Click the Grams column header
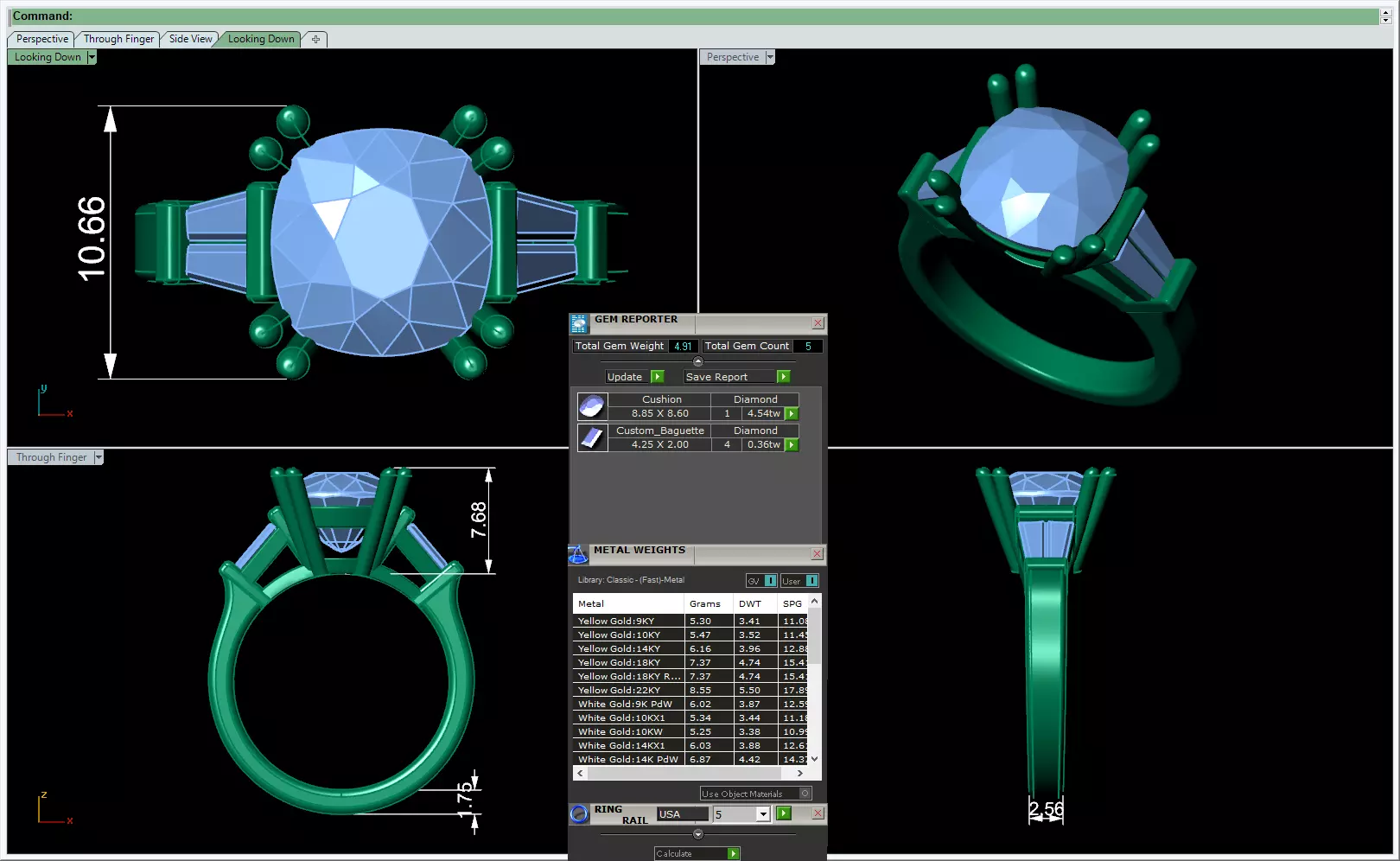Image resolution: width=1400 pixels, height=861 pixels. click(x=709, y=603)
